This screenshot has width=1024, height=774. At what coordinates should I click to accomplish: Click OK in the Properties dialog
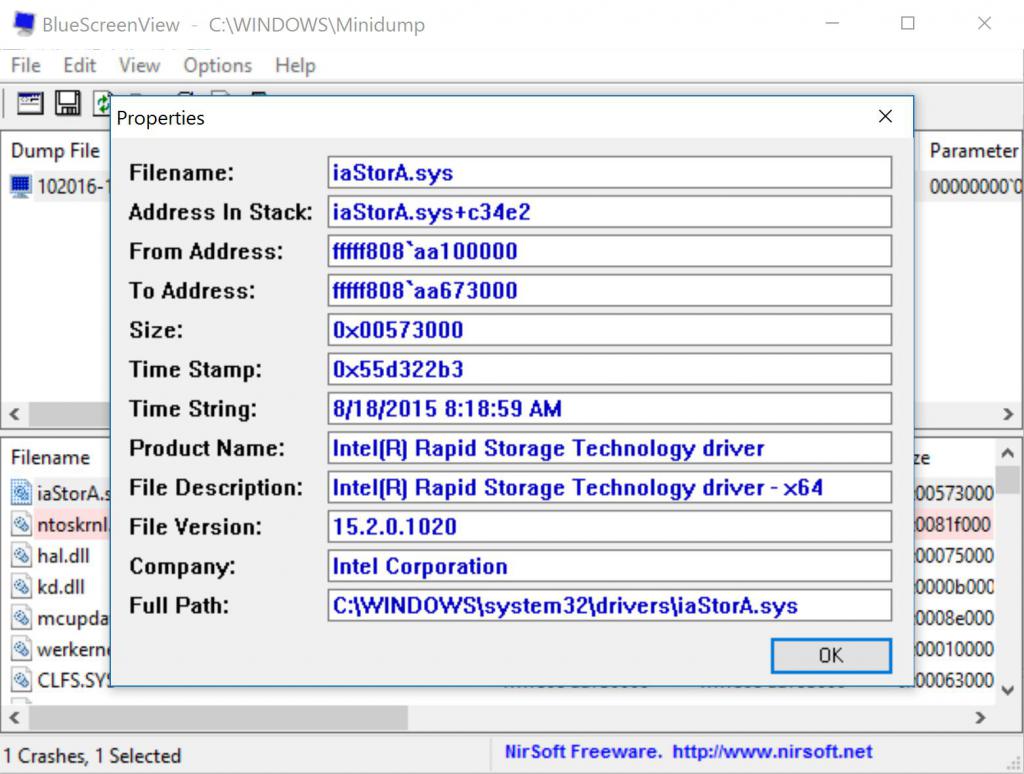point(831,655)
